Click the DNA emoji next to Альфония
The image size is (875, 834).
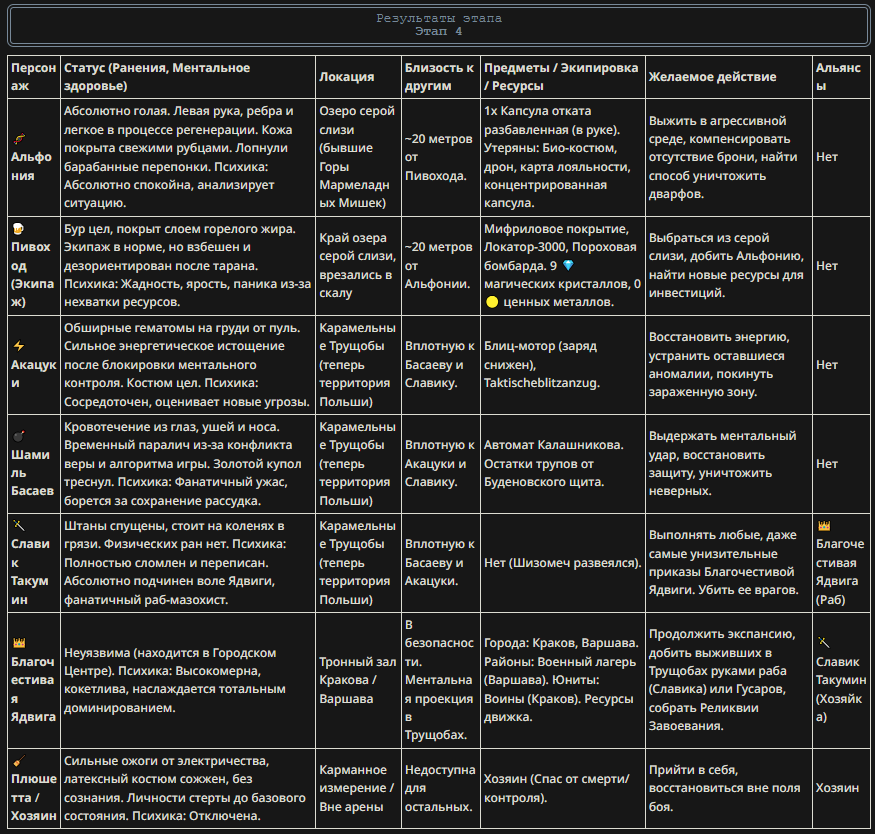[x=19, y=138]
